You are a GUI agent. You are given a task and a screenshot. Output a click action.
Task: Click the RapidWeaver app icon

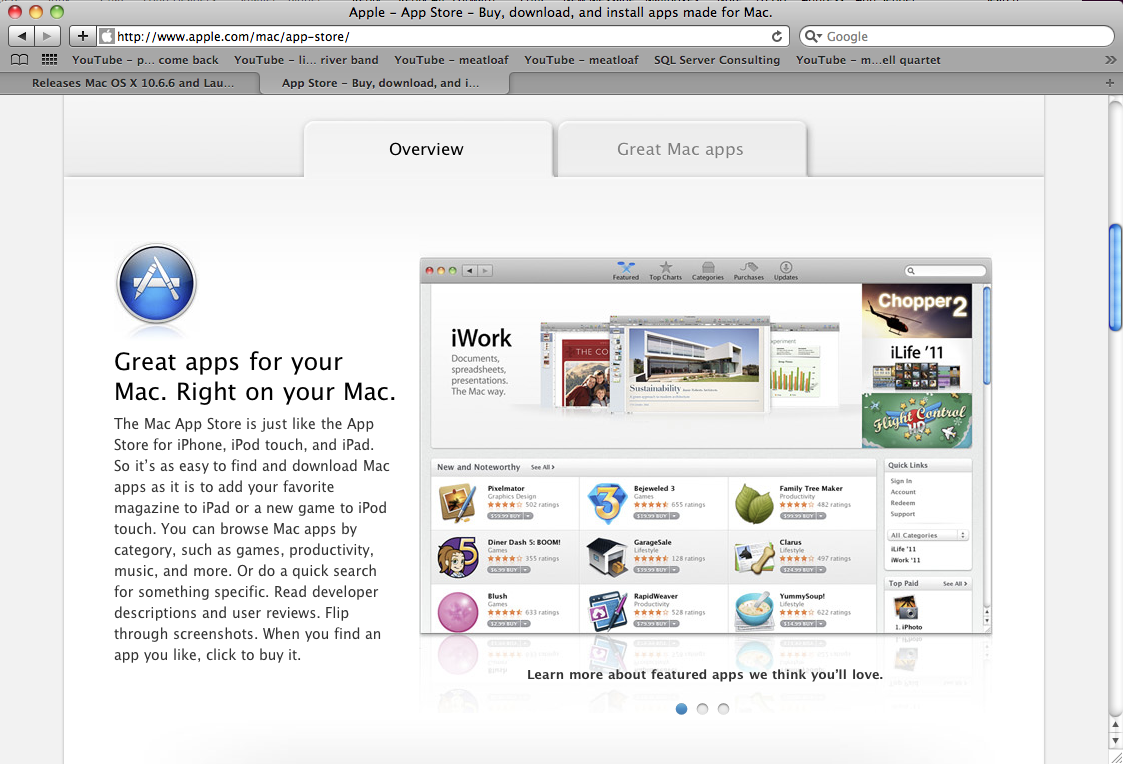coord(607,611)
